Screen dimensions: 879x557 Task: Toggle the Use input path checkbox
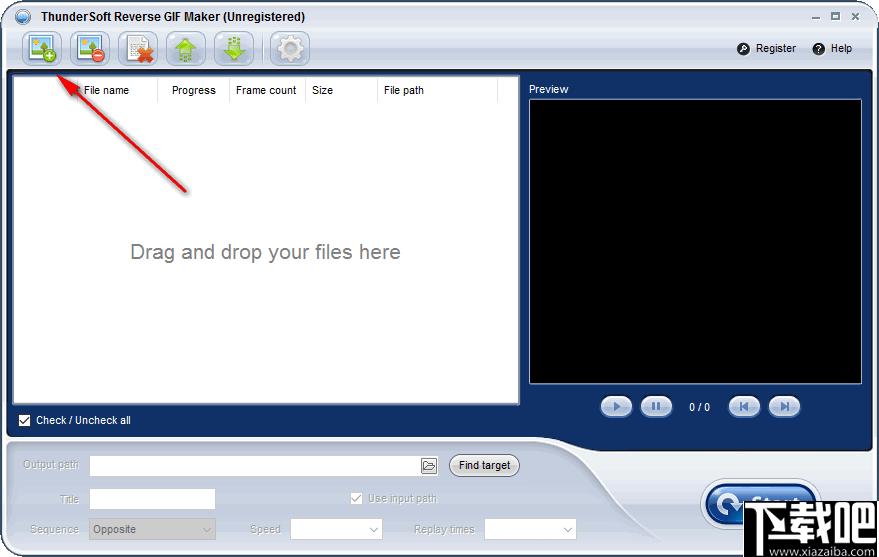tap(356, 498)
